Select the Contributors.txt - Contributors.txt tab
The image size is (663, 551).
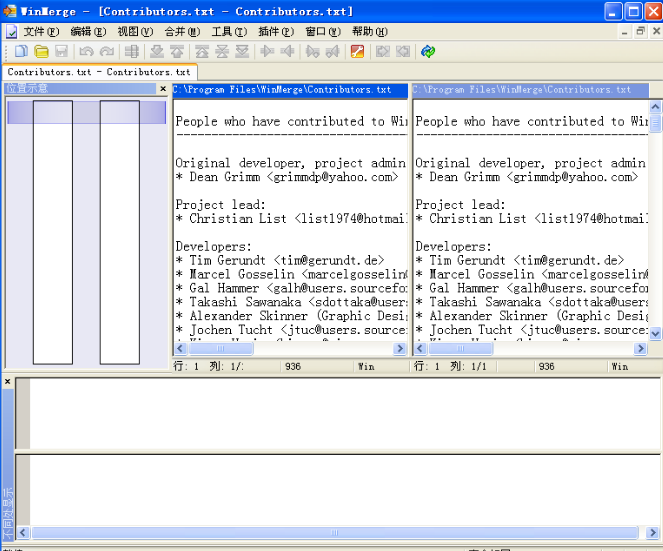99,72
